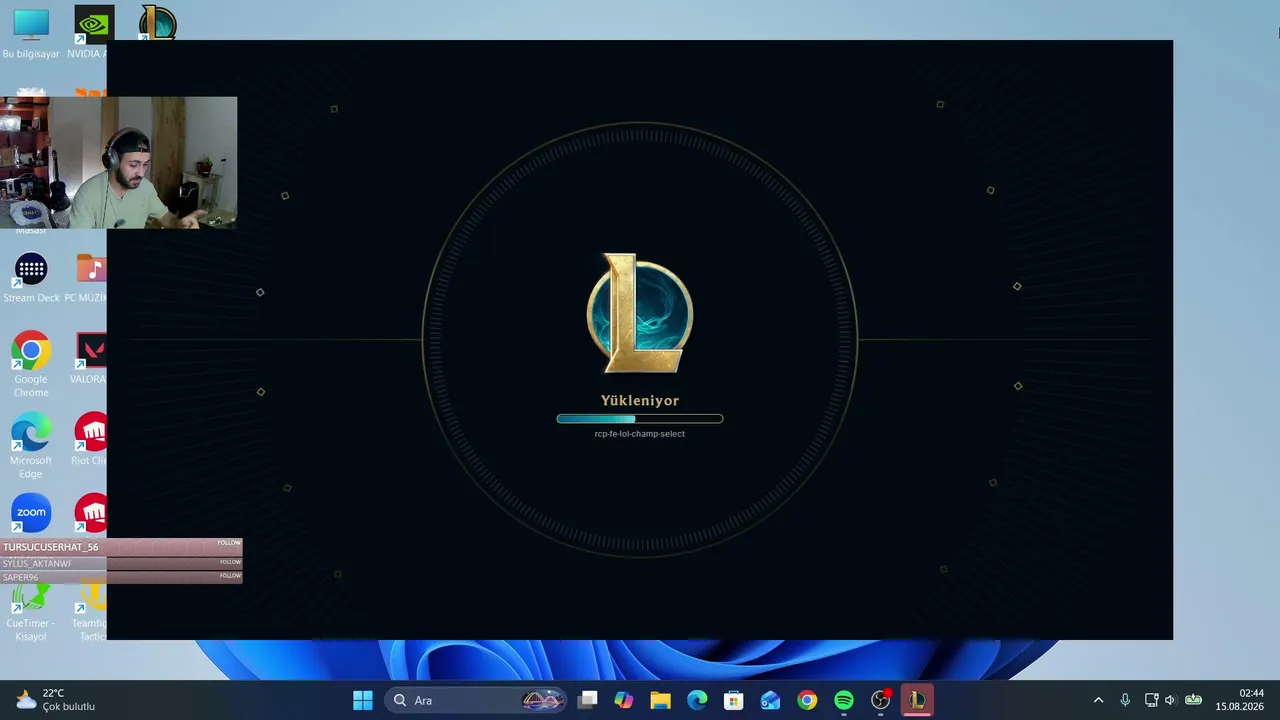Open the network icon in the system tray

click(1151, 700)
